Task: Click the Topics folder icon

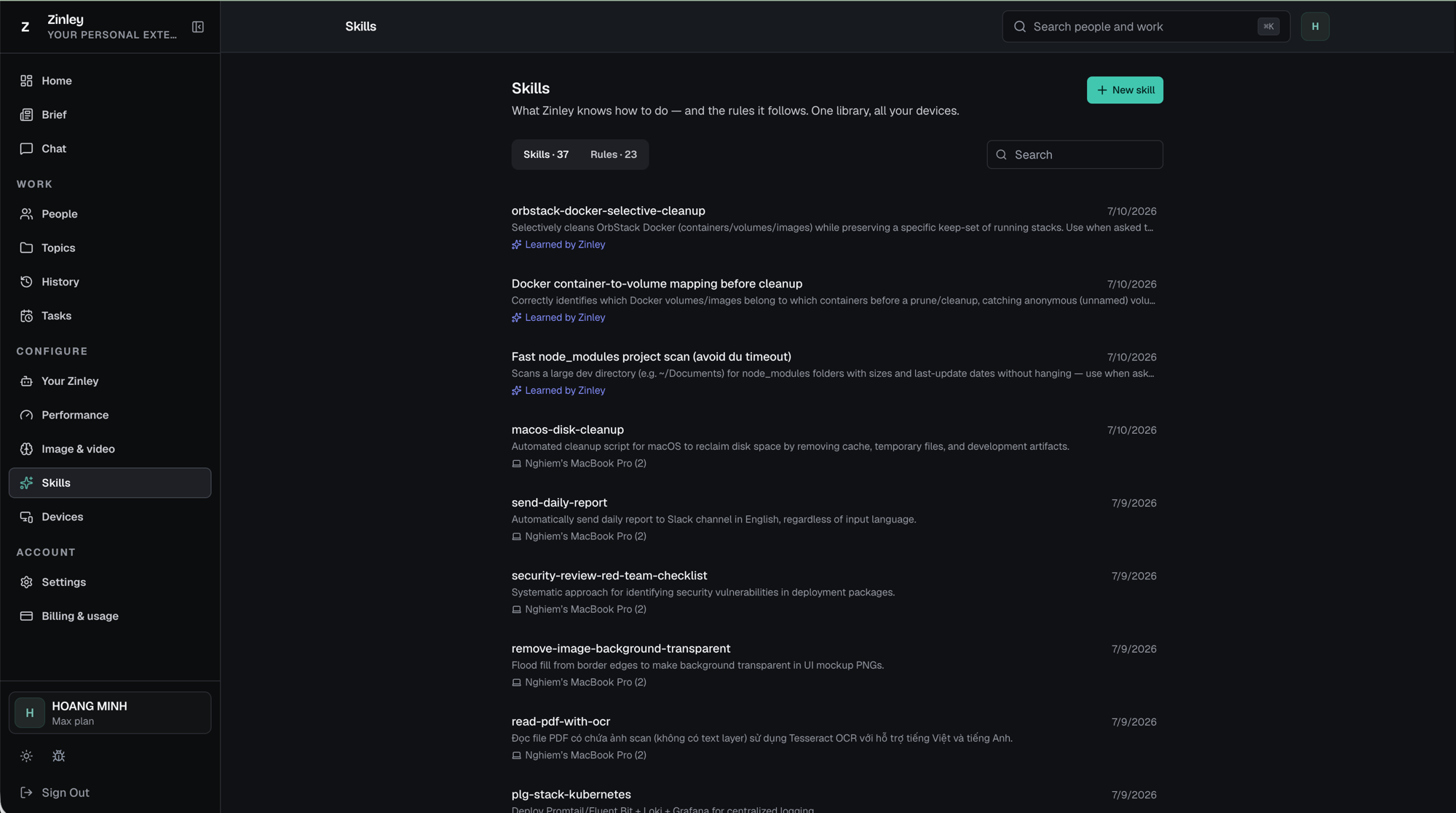Action: (26, 247)
